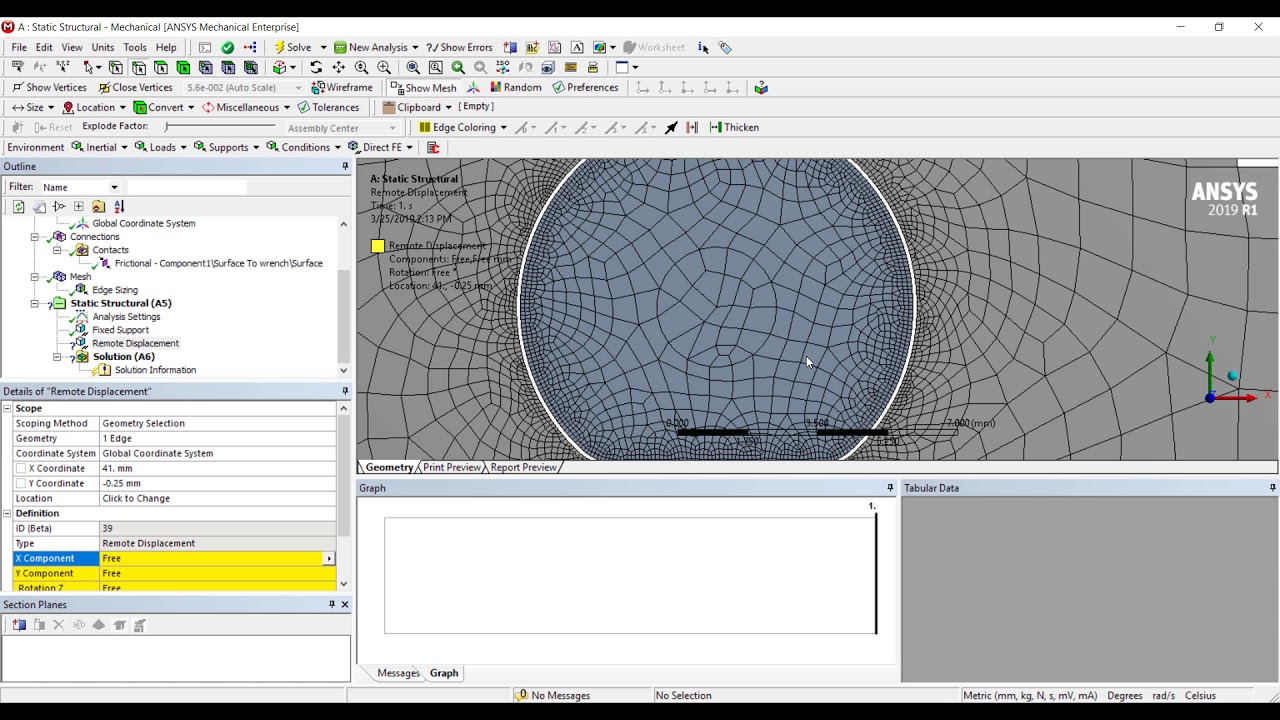Image resolution: width=1280 pixels, height=720 pixels.
Task: Click the New Analysis button
Action: [x=376, y=47]
